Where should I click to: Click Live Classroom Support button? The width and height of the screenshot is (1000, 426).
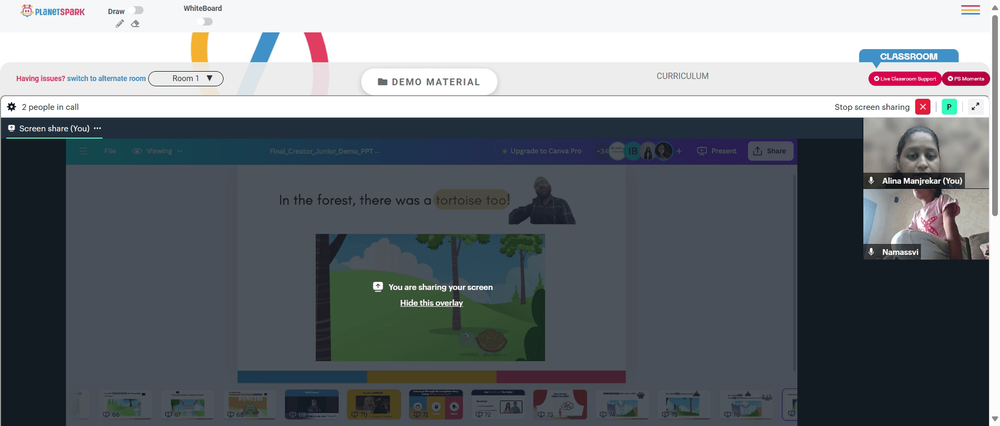tap(904, 78)
